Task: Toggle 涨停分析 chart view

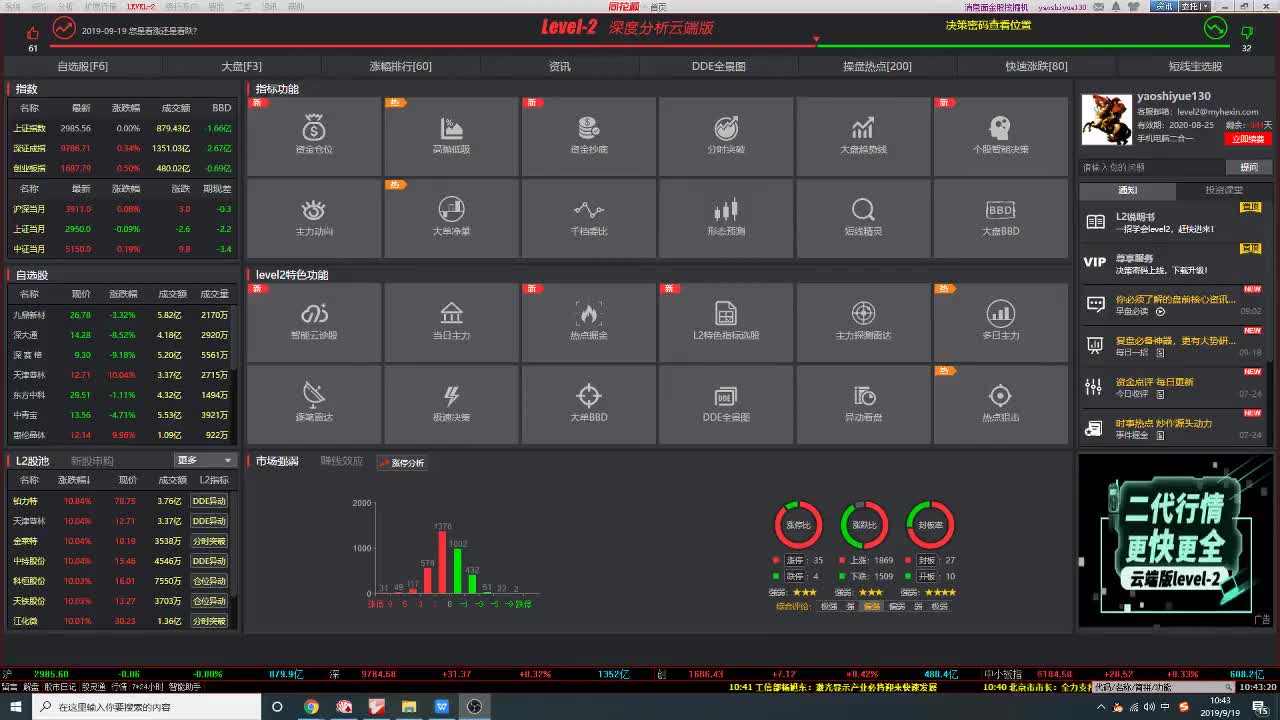Action: tap(402, 462)
